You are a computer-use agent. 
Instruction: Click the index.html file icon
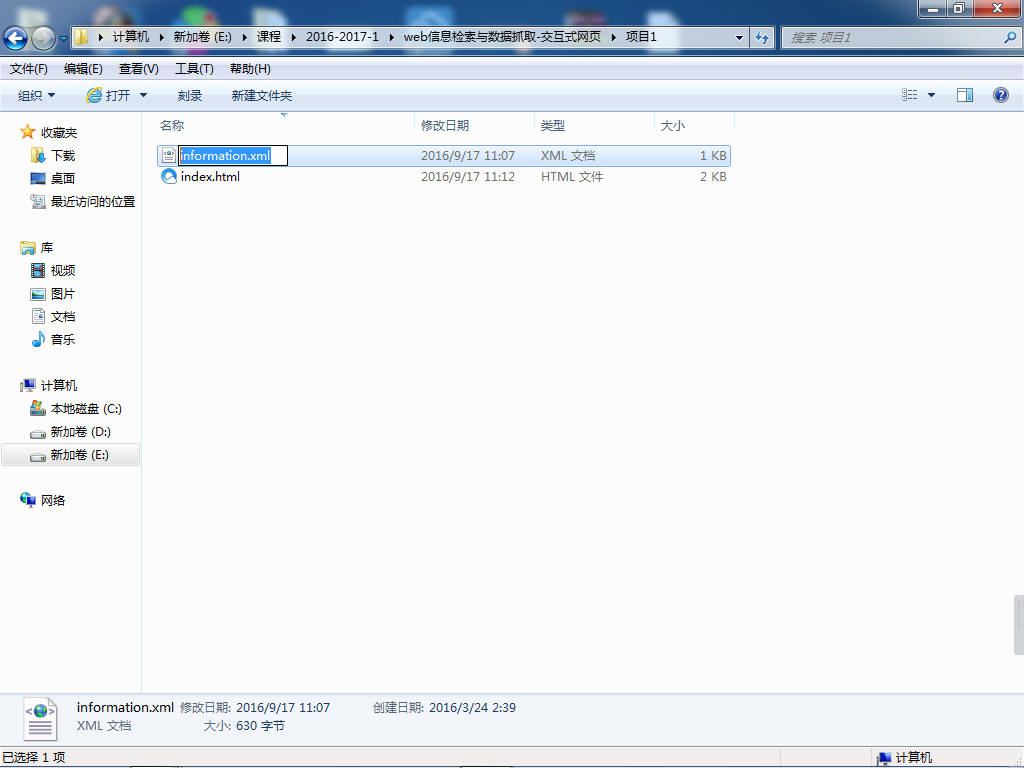[168, 176]
